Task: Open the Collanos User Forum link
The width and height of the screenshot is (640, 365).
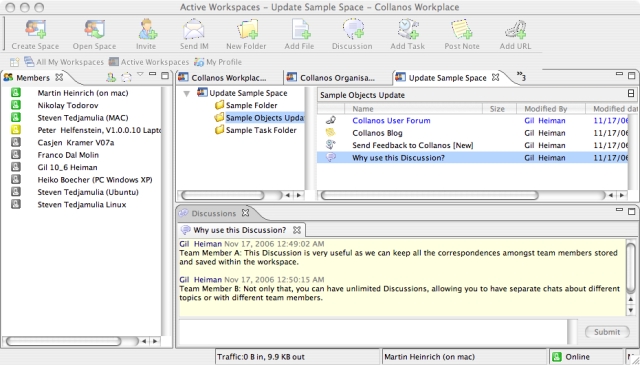Action: (391, 120)
